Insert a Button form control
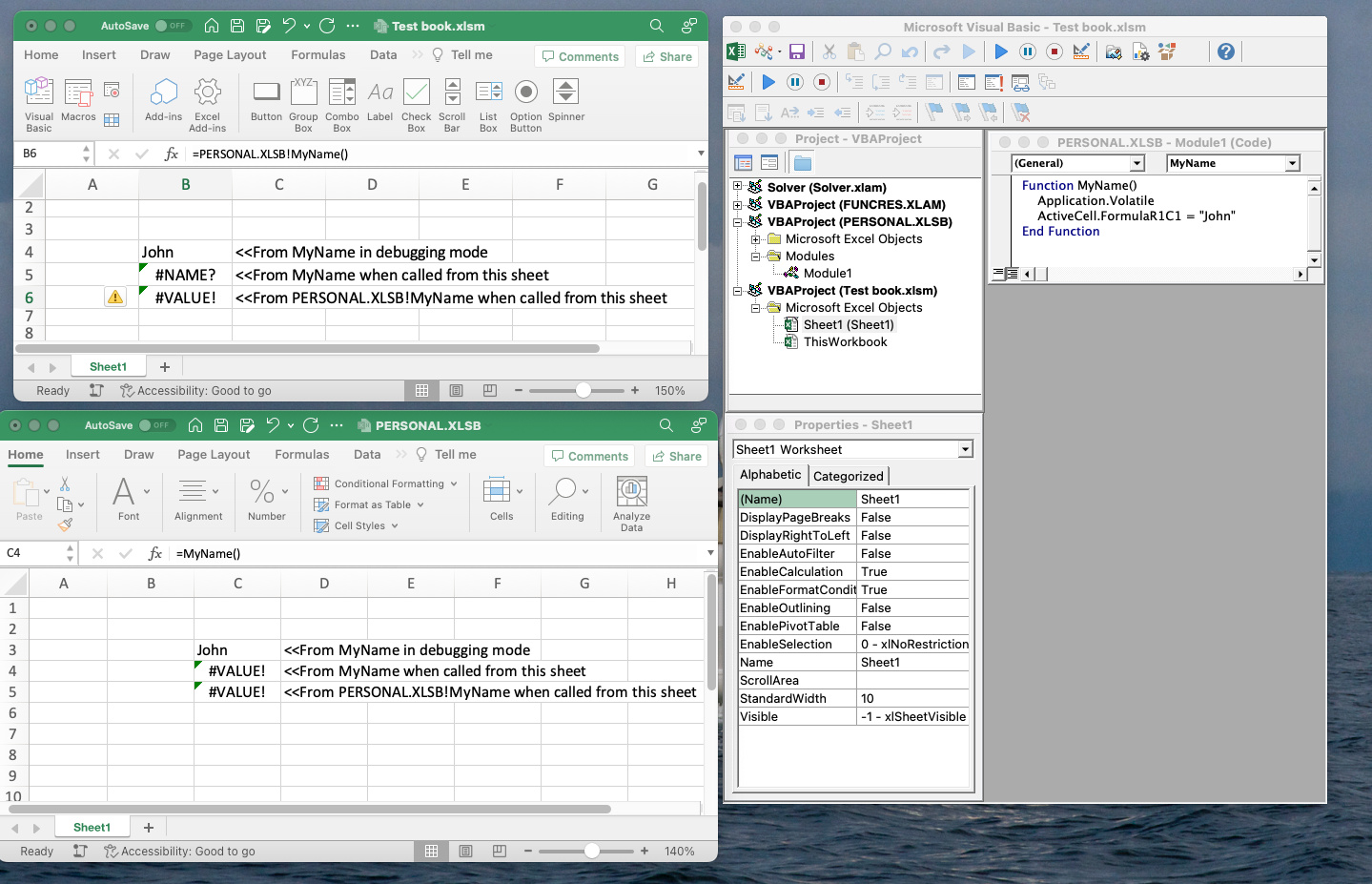 pyautogui.click(x=266, y=100)
